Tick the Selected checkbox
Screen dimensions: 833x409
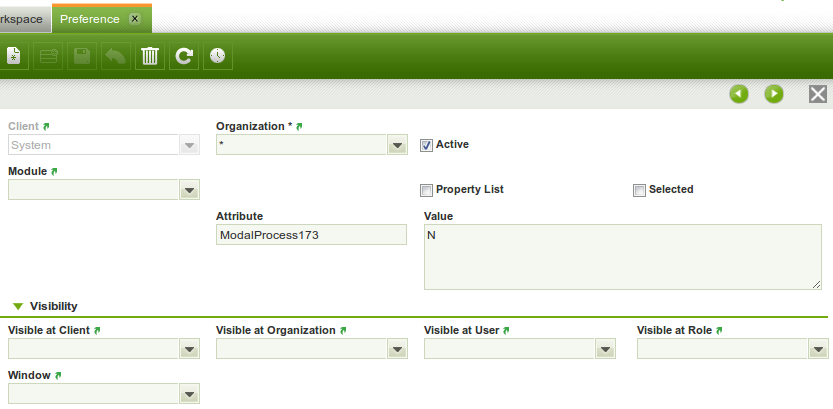(x=639, y=190)
